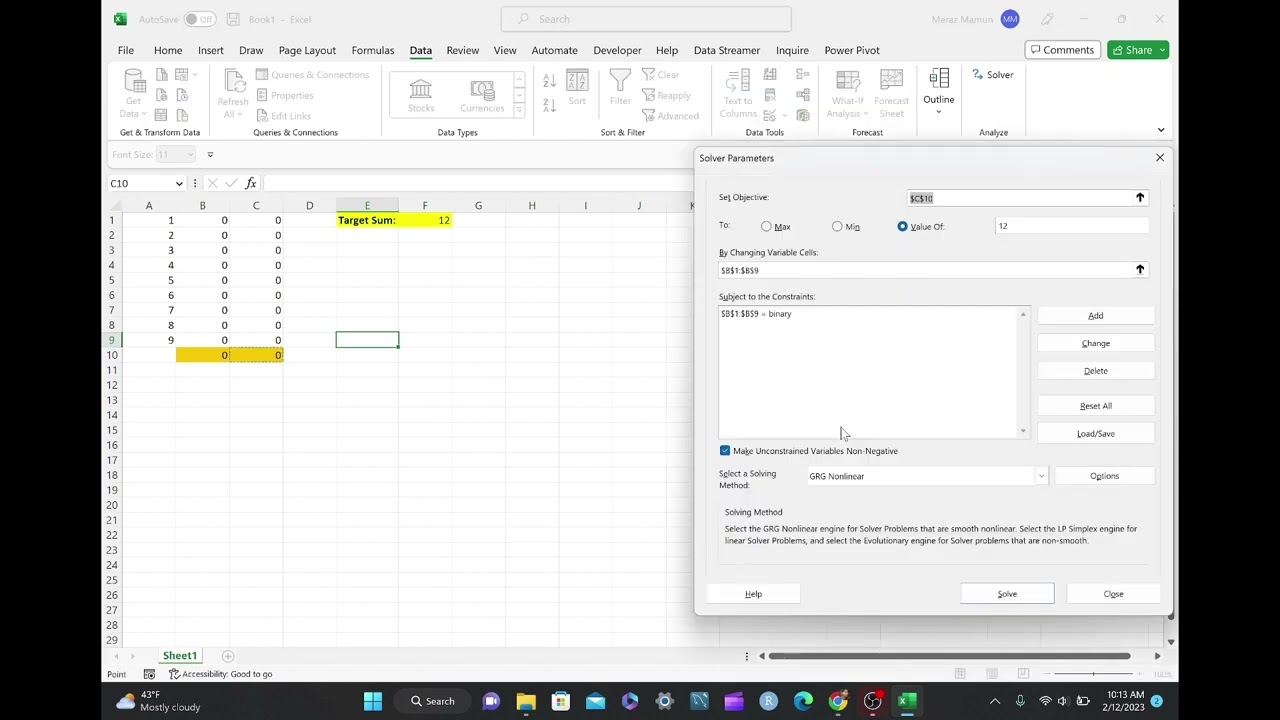Click the collapse range icon for Changing Variable Cells
The height and width of the screenshot is (720, 1280).
1139,270
